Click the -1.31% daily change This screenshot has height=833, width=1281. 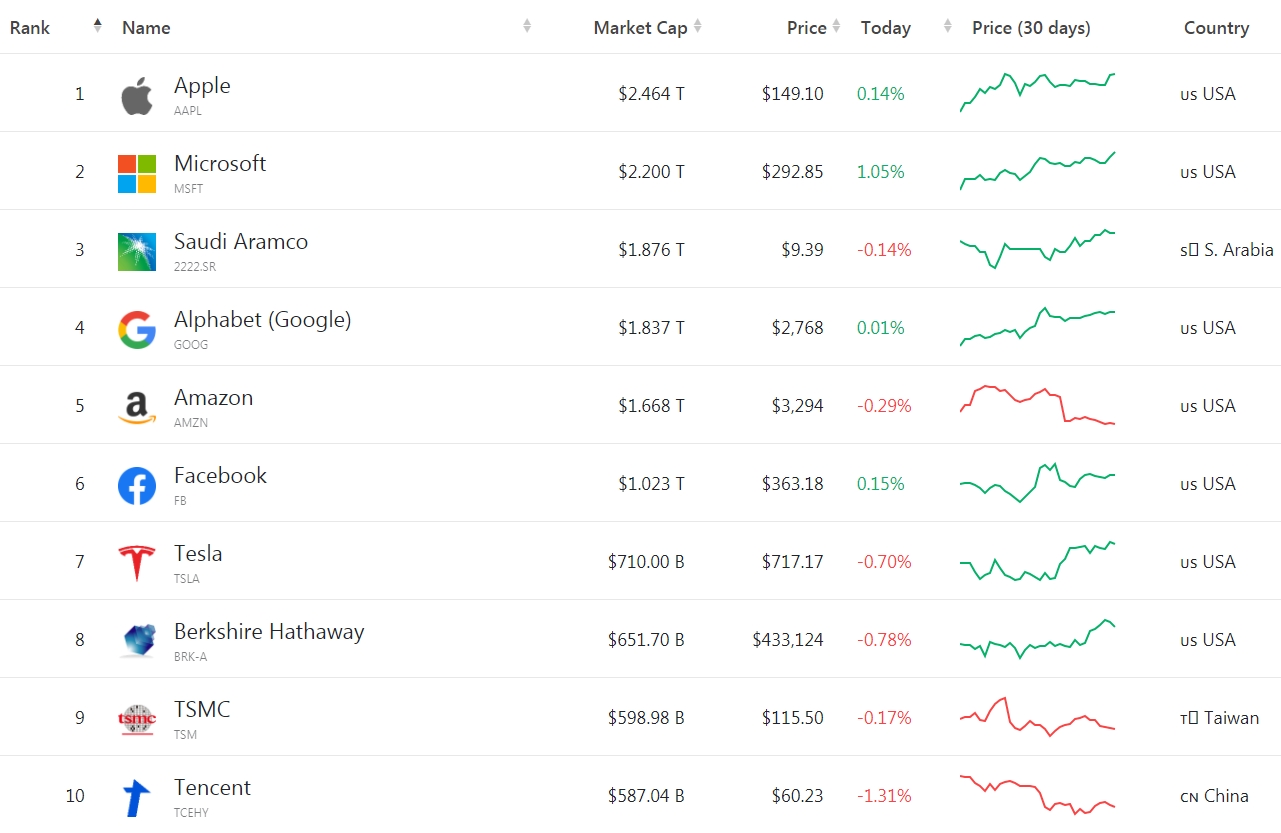pos(884,796)
